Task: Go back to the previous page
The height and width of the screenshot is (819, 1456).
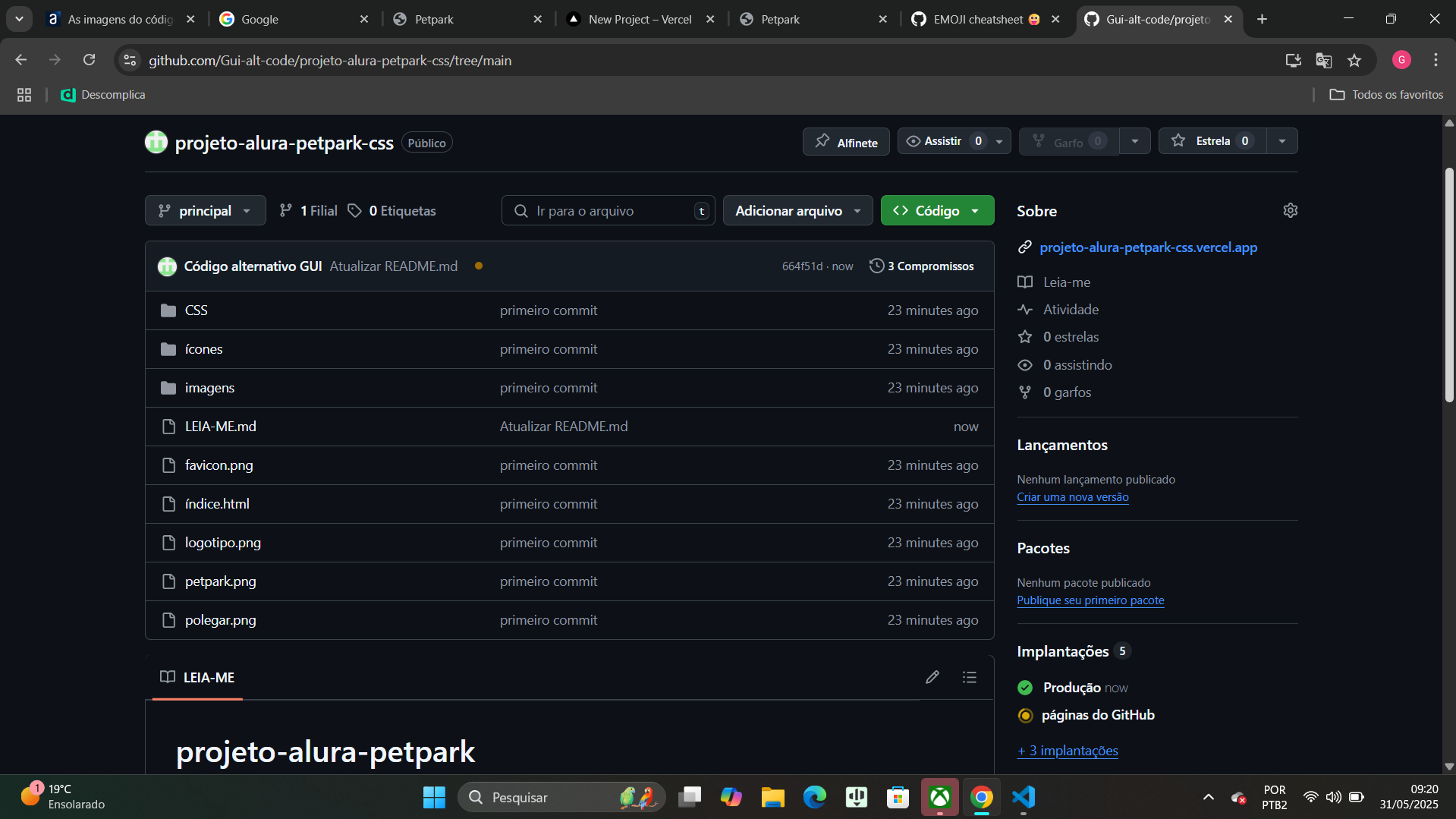Action: 21,60
